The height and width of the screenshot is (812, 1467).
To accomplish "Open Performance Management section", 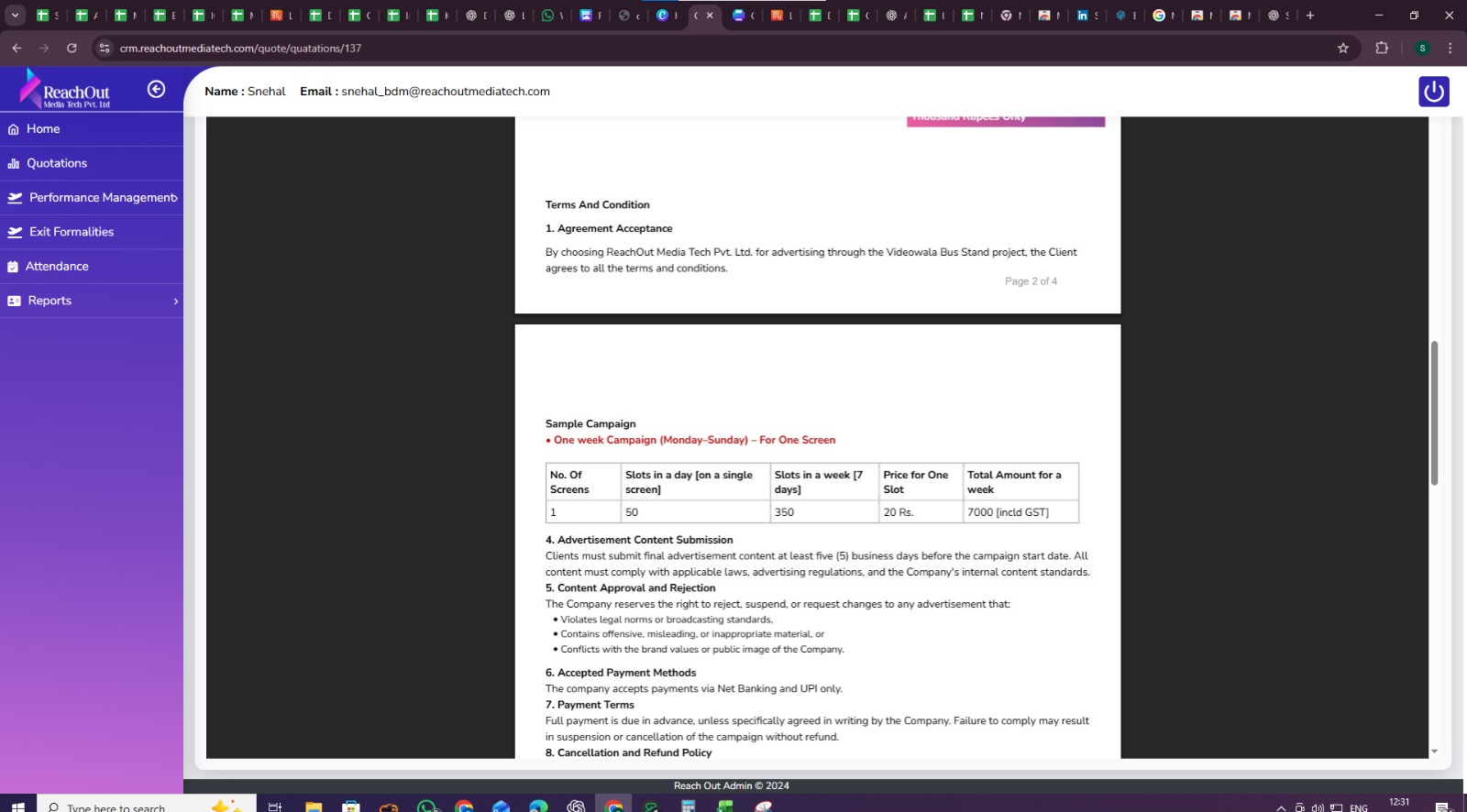I will pyautogui.click(x=103, y=198).
